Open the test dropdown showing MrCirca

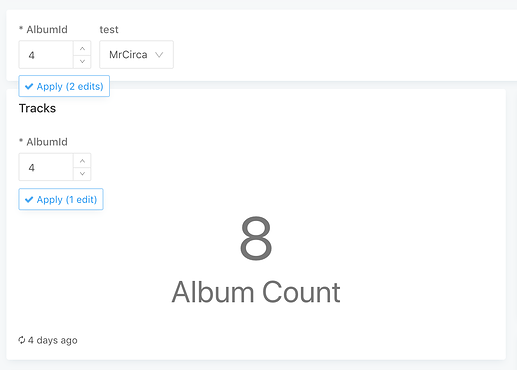point(136,55)
